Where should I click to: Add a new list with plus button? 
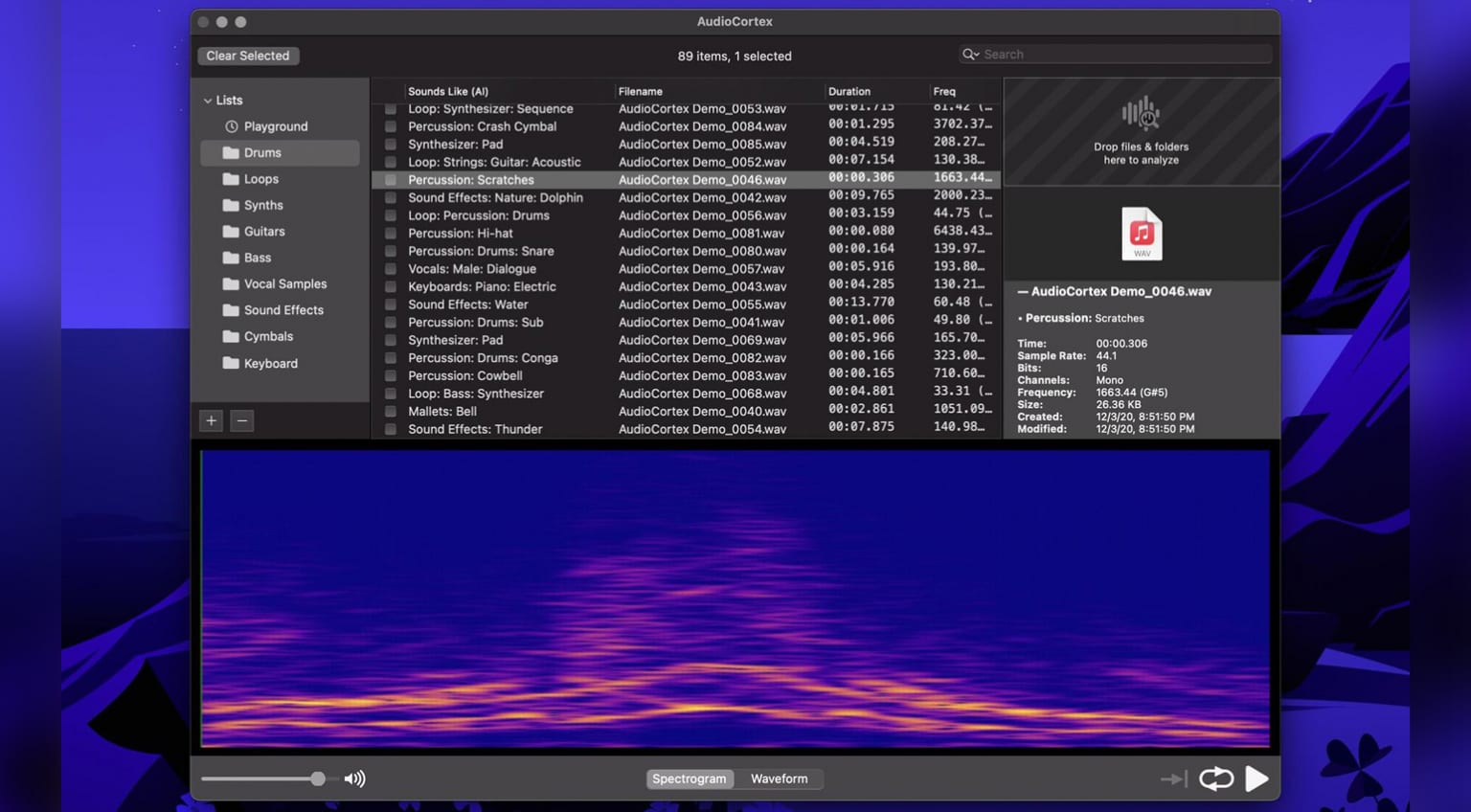pos(212,420)
